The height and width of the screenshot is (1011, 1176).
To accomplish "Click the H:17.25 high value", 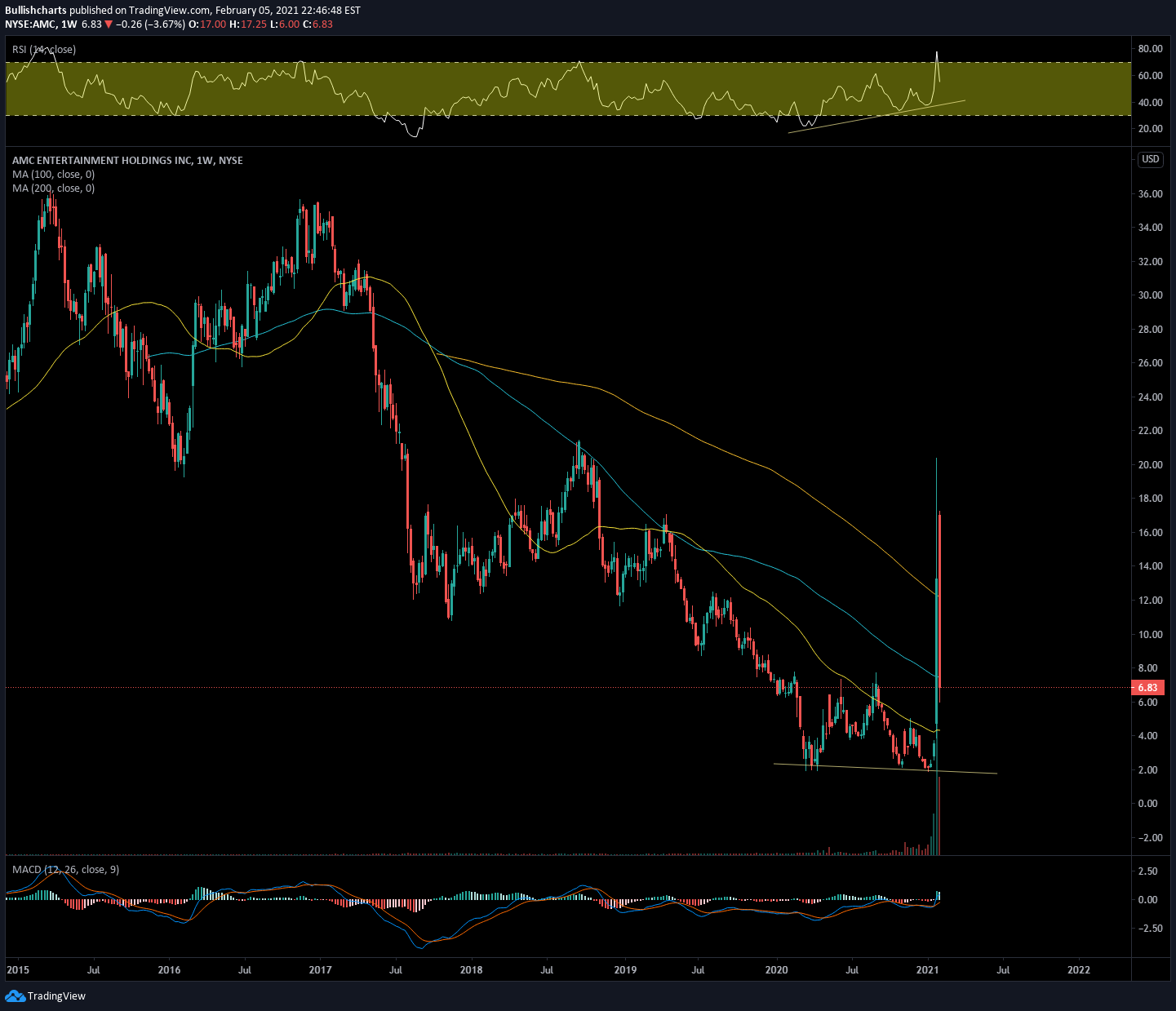I will pos(247,24).
